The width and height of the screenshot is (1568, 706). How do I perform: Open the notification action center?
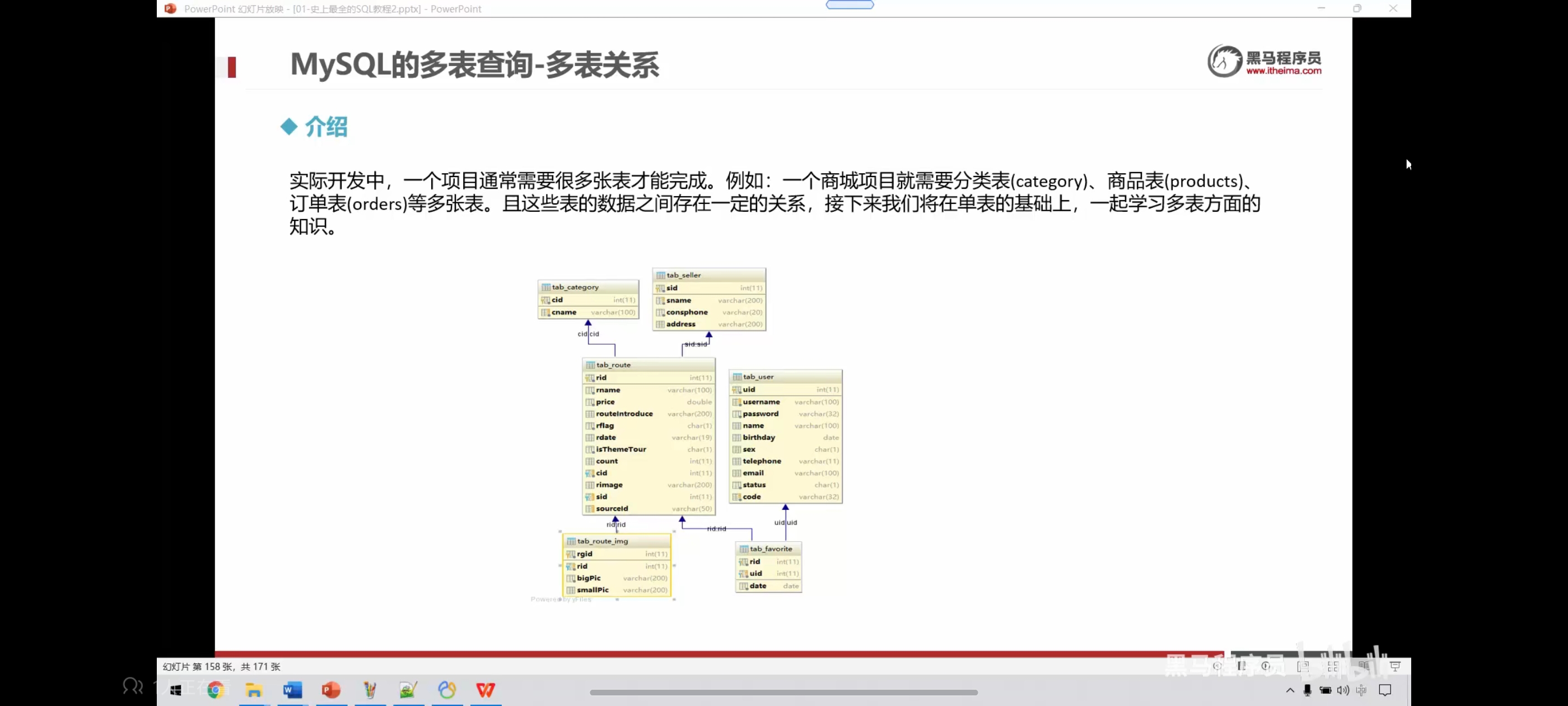pyautogui.click(x=1385, y=690)
